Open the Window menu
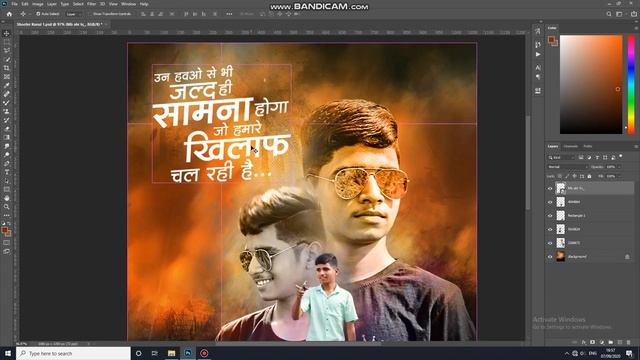 tap(128, 4)
